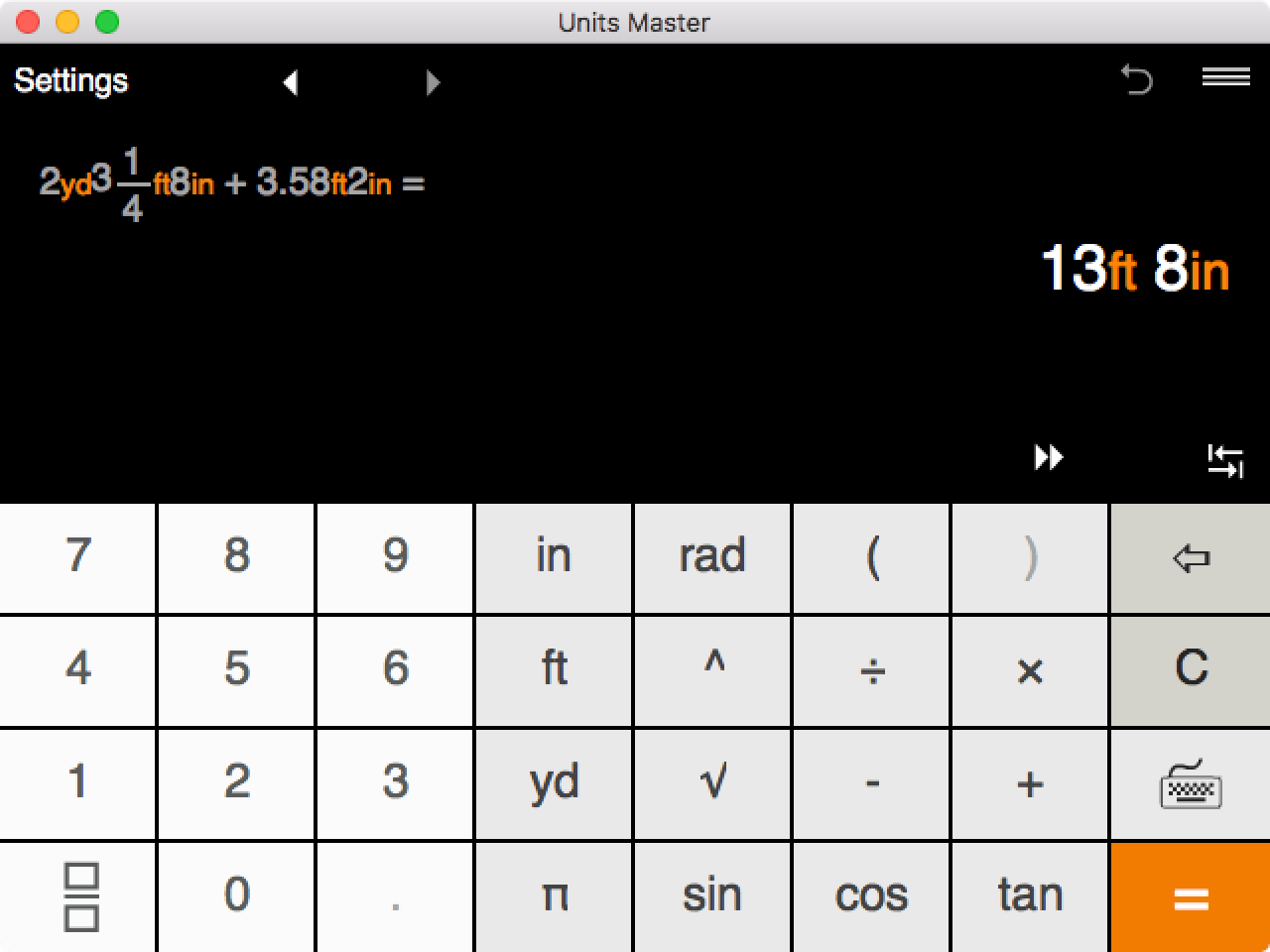Switch keypad with keyboard icon

1191,784
